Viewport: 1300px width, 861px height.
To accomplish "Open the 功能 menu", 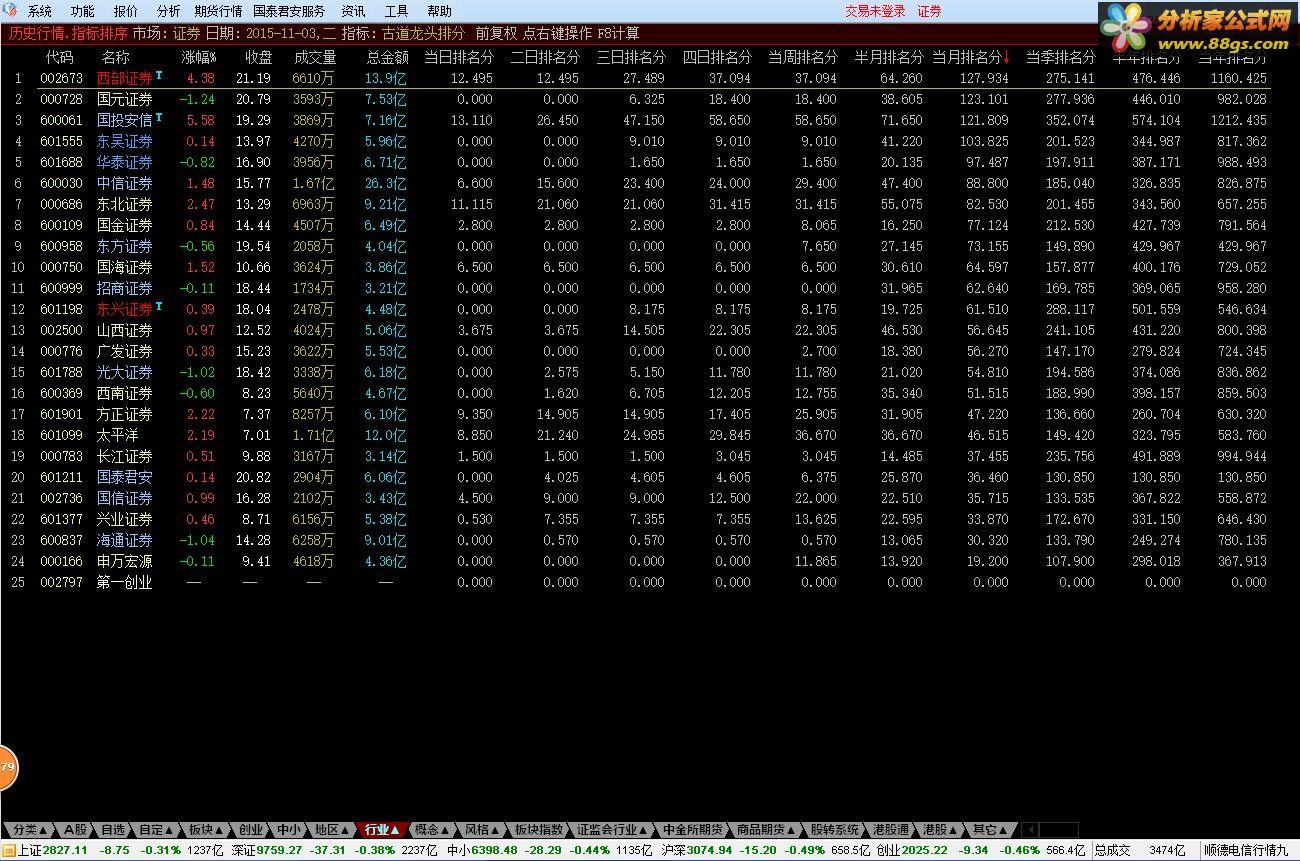I will tap(83, 11).
